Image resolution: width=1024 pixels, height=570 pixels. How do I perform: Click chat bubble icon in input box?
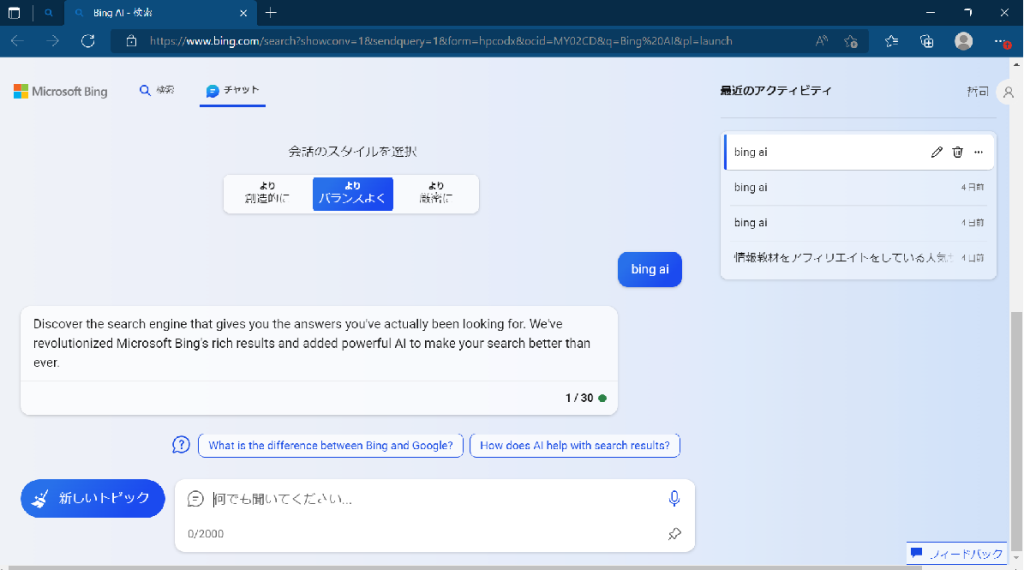(195, 499)
